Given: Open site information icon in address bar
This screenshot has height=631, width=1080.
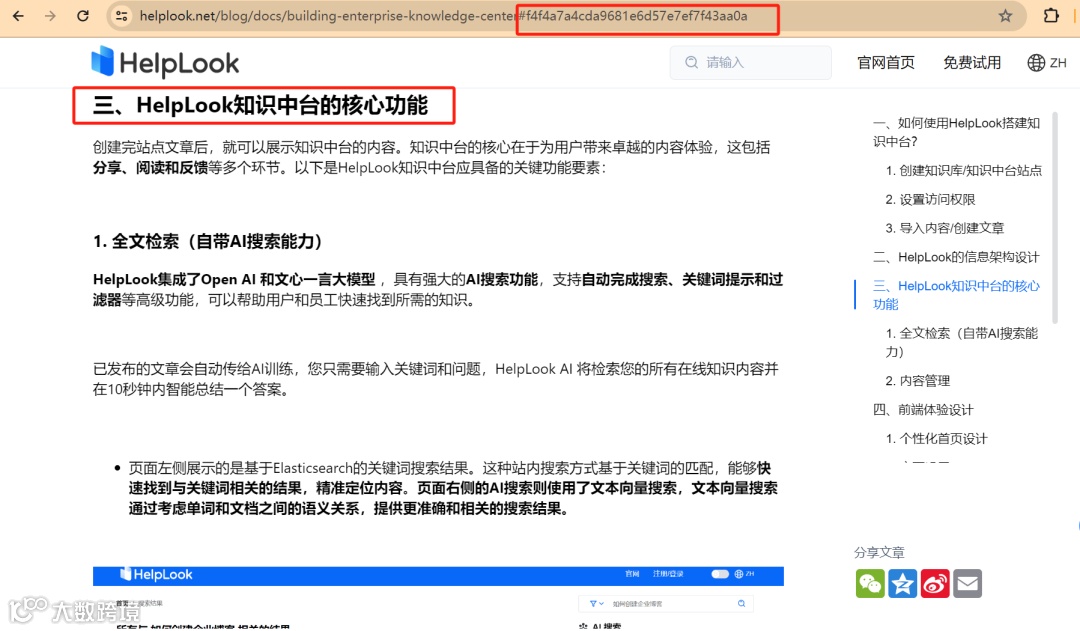Looking at the screenshot, I should tap(121, 16).
